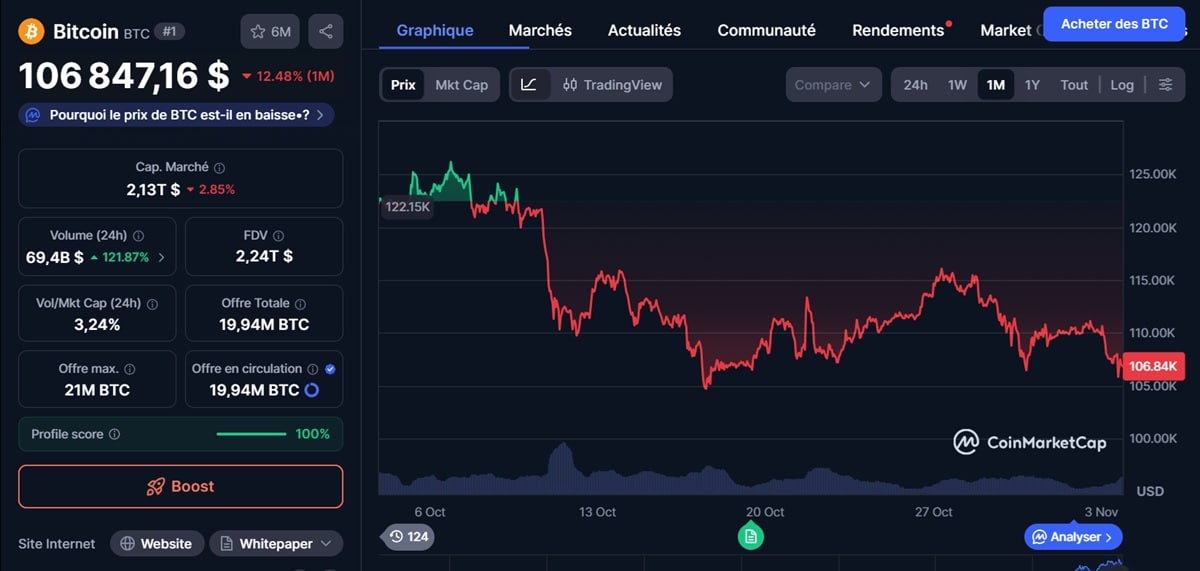
Task: Click the 2,24T $ FDV value
Action: pyautogui.click(x=264, y=256)
